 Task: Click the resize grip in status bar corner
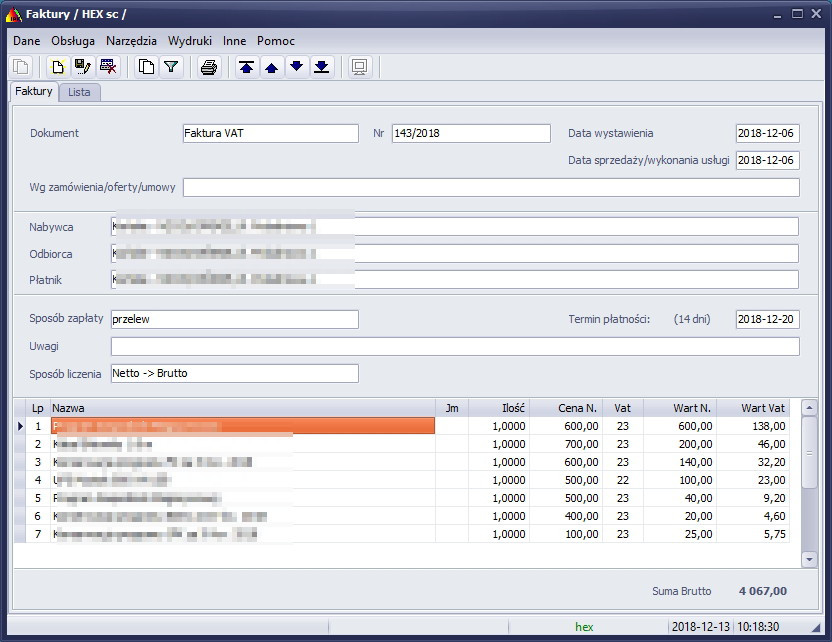816,628
